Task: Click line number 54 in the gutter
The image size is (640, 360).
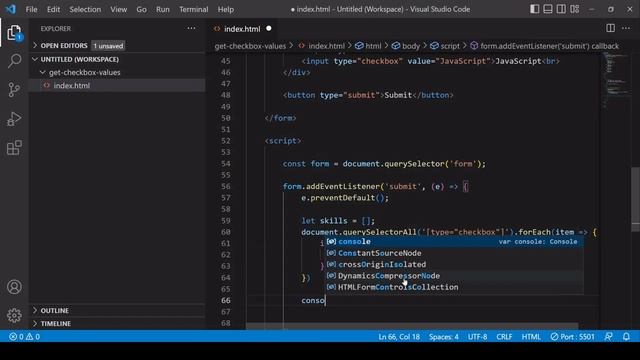Action: (x=225, y=164)
